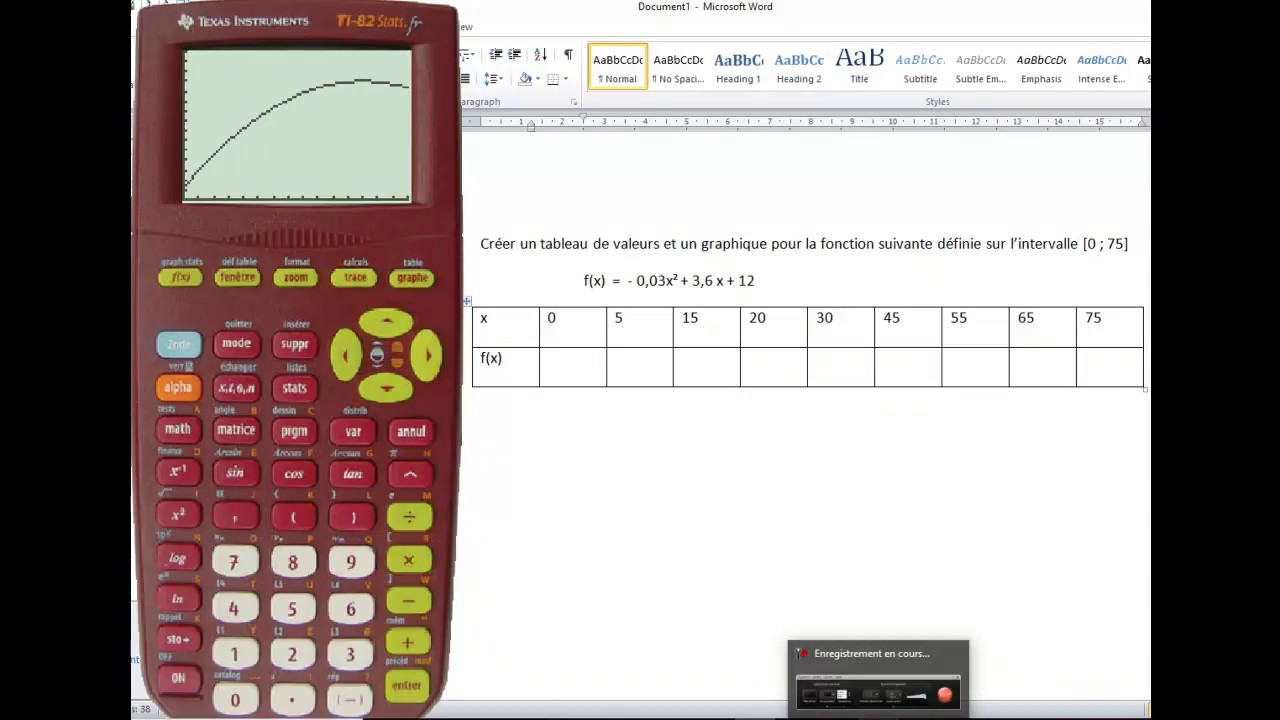Click the var key
Screen dimensions: 1280x720
353,431
